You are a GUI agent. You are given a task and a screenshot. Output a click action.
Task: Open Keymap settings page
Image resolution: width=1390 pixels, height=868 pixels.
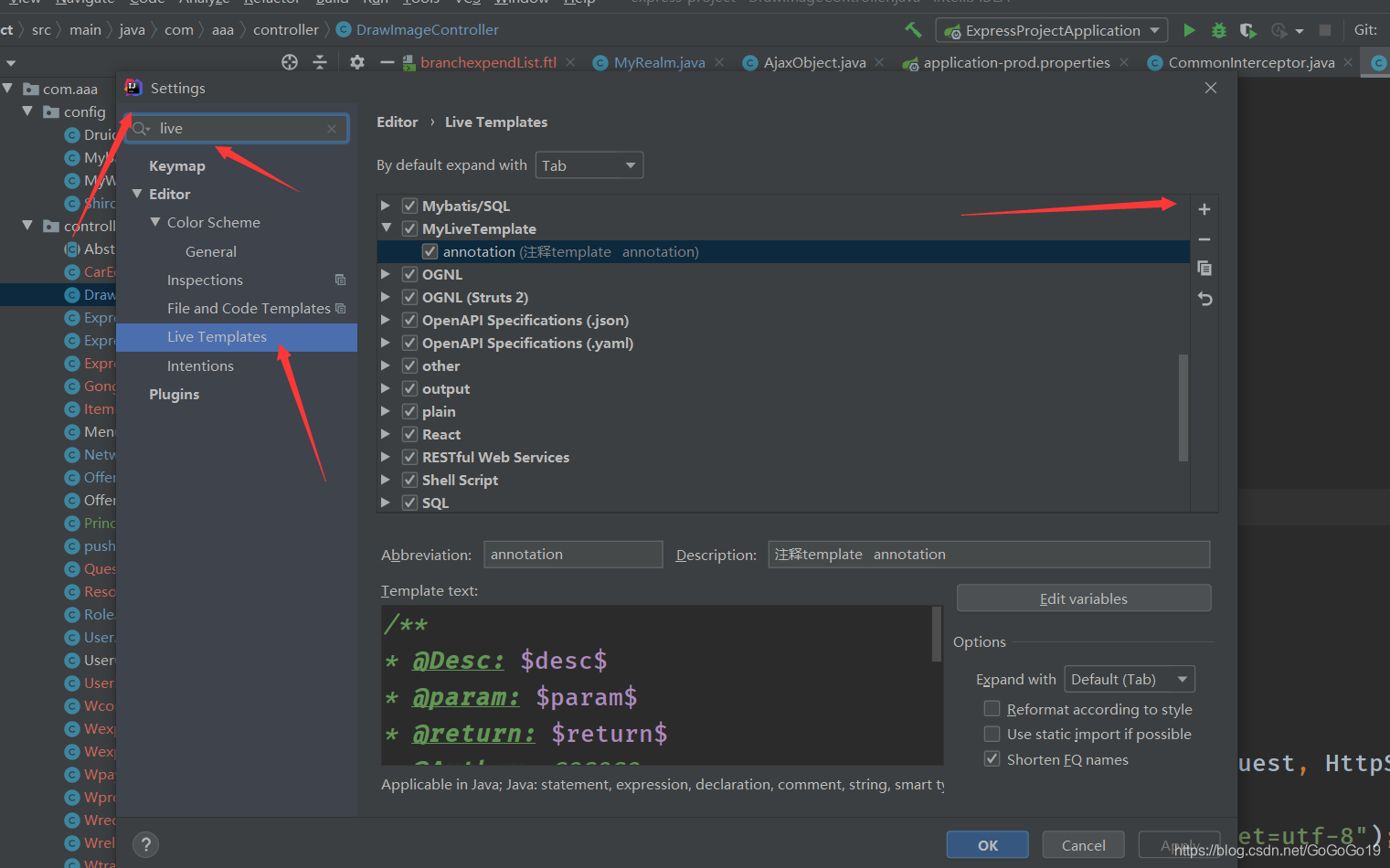coord(177,165)
